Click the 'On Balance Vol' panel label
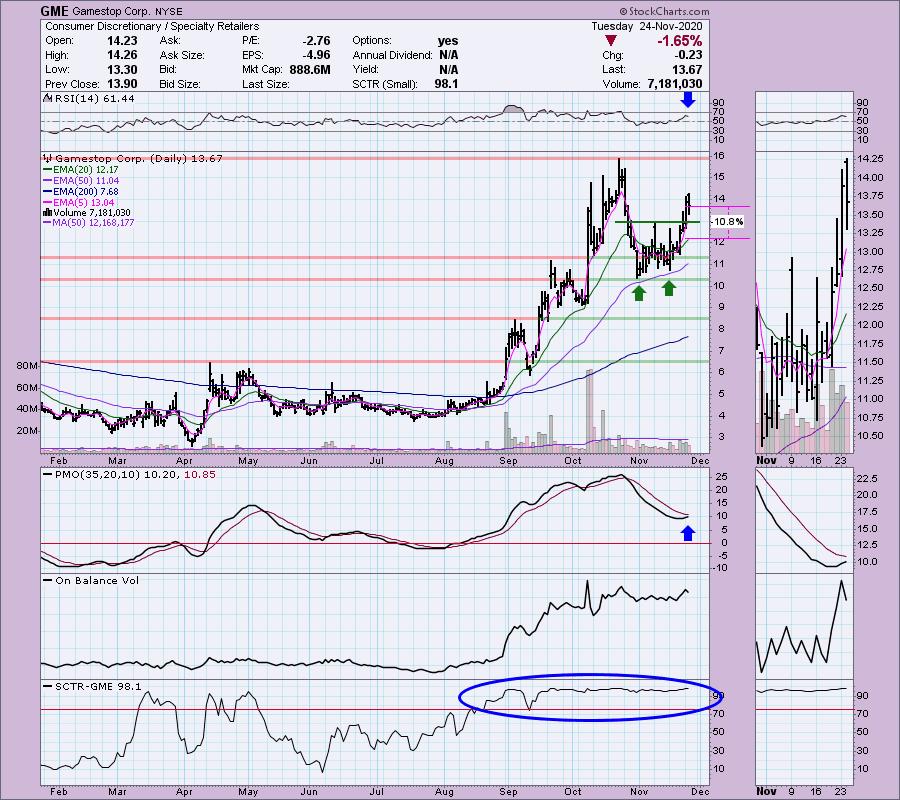This screenshot has height=800, width=900. (96, 580)
